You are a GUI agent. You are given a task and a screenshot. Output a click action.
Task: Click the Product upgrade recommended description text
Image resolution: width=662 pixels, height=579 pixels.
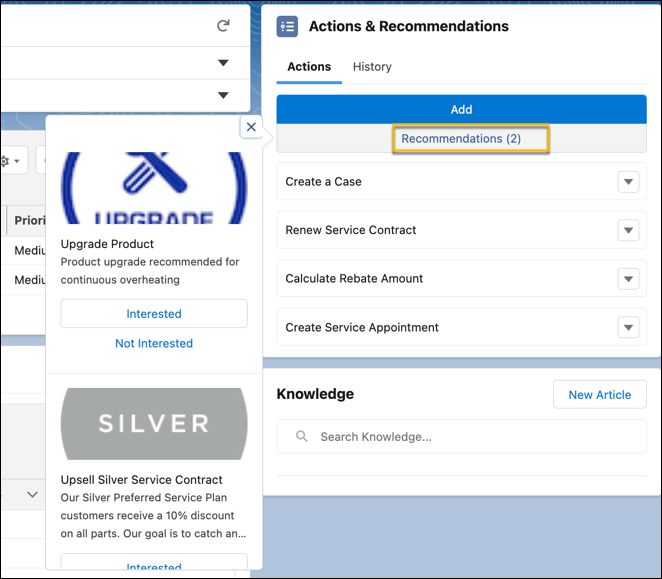point(150,271)
